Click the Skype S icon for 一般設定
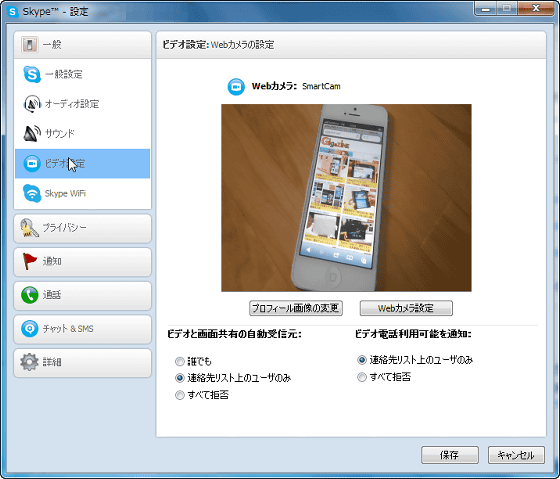 pos(32,74)
